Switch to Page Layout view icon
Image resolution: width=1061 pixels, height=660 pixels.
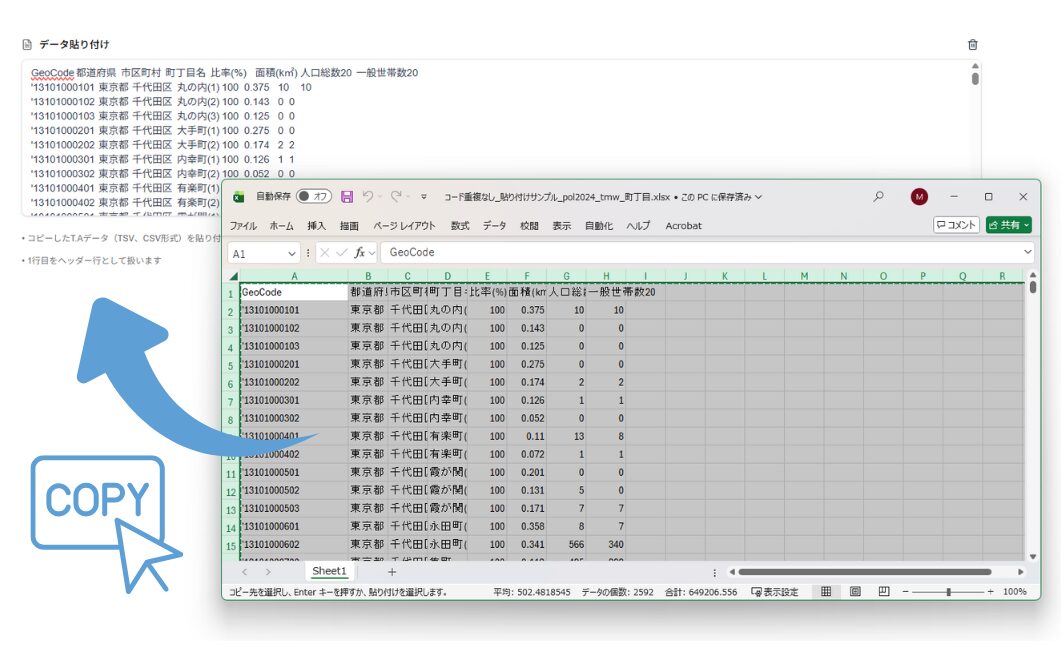pos(855,592)
